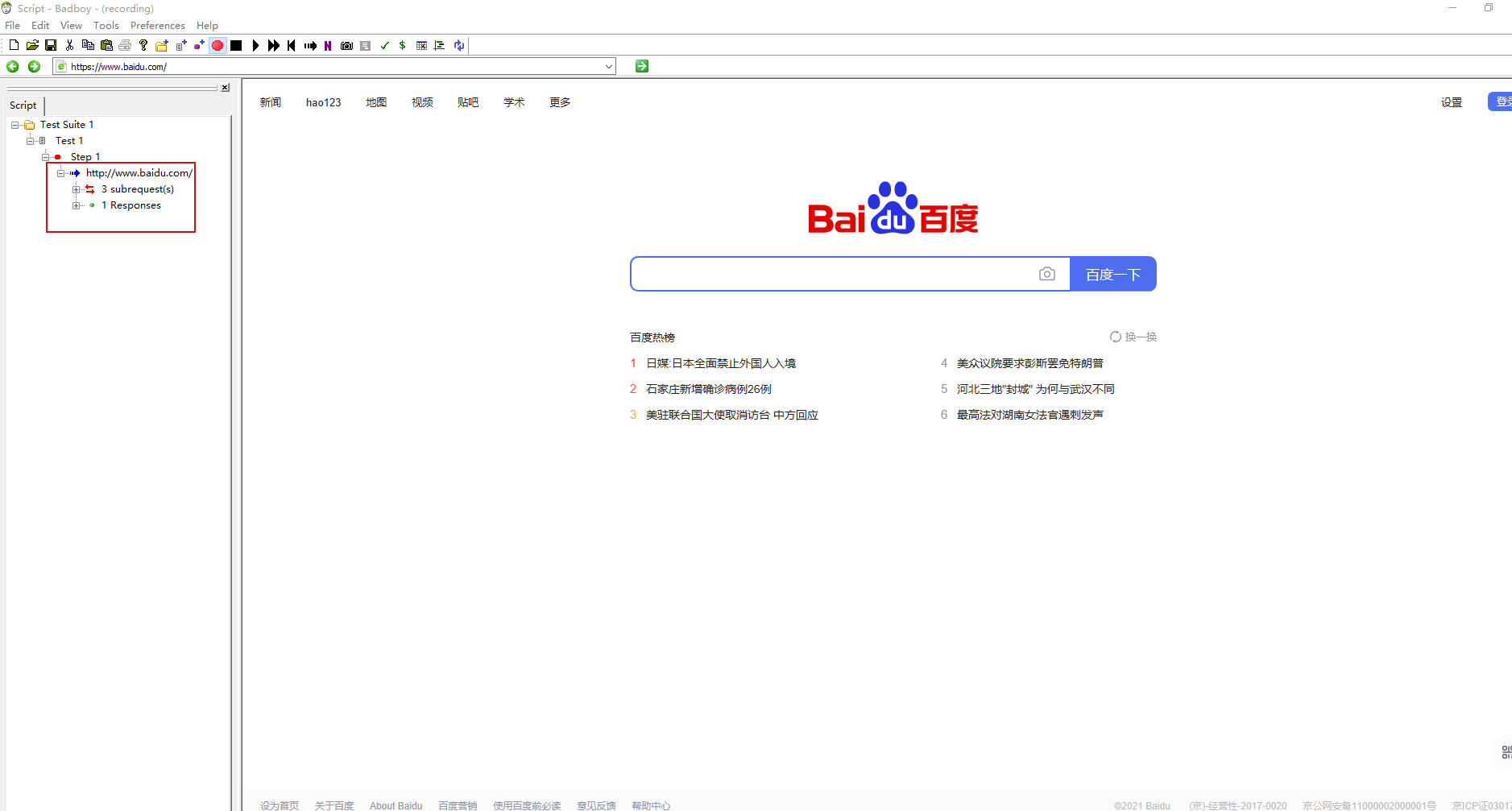The height and width of the screenshot is (811, 1512).
Task: Click the camera image-search icon
Action: (x=1047, y=274)
